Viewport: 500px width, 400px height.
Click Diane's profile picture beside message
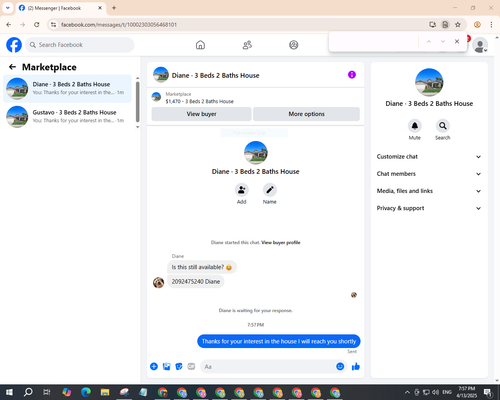tap(158, 282)
